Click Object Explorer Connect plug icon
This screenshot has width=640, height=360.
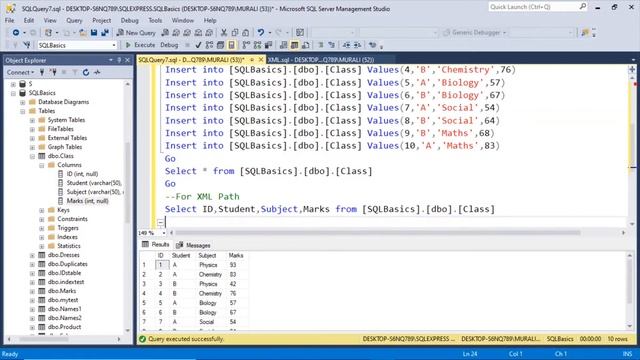[x=42, y=72]
